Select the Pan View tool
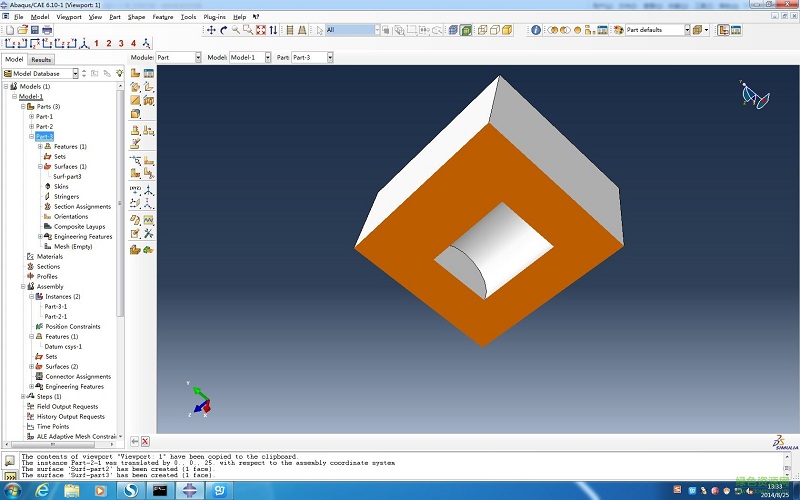This screenshot has height=500, width=800. coord(211,30)
